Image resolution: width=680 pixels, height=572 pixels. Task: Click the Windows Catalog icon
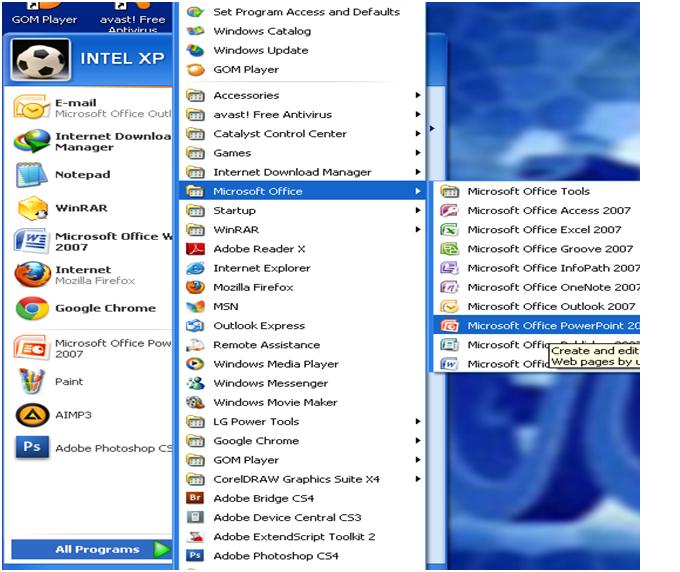click(x=195, y=31)
